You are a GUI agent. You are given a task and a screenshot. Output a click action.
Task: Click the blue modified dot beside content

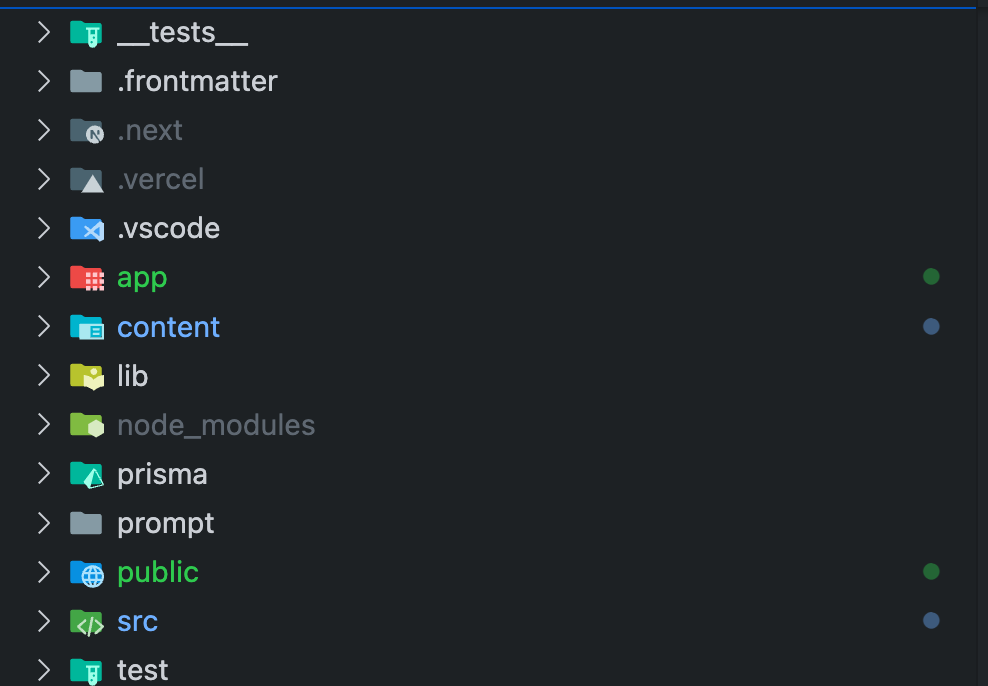tap(931, 326)
